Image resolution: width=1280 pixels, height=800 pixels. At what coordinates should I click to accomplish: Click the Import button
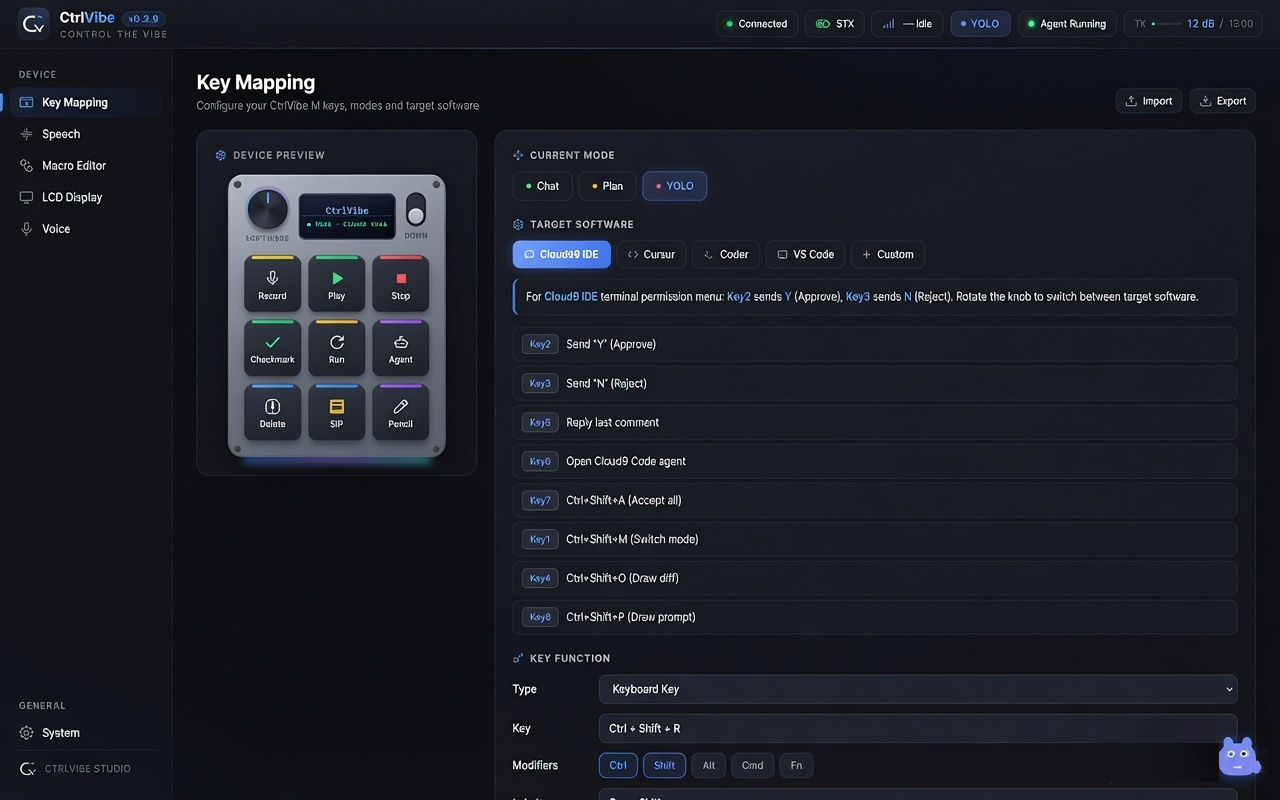pos(1149,101)
